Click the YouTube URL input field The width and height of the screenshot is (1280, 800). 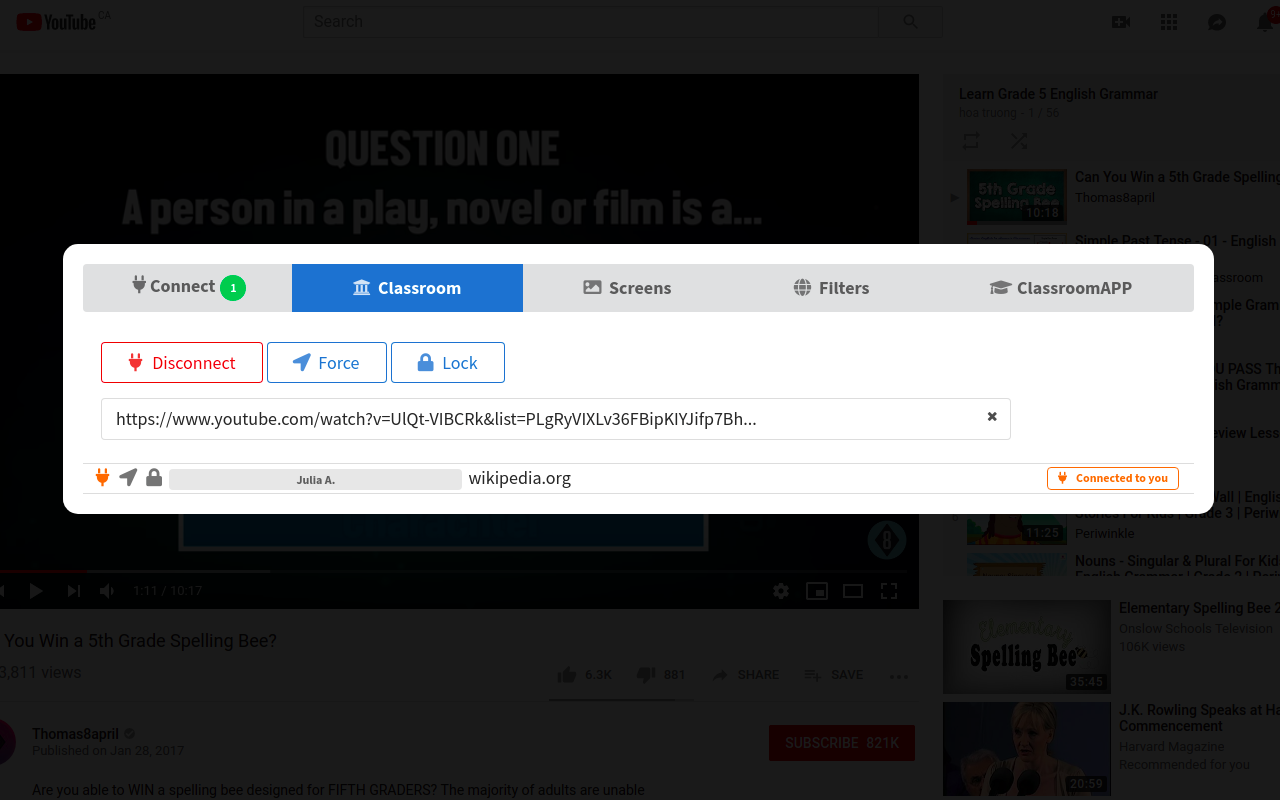(x=556, y=419)
